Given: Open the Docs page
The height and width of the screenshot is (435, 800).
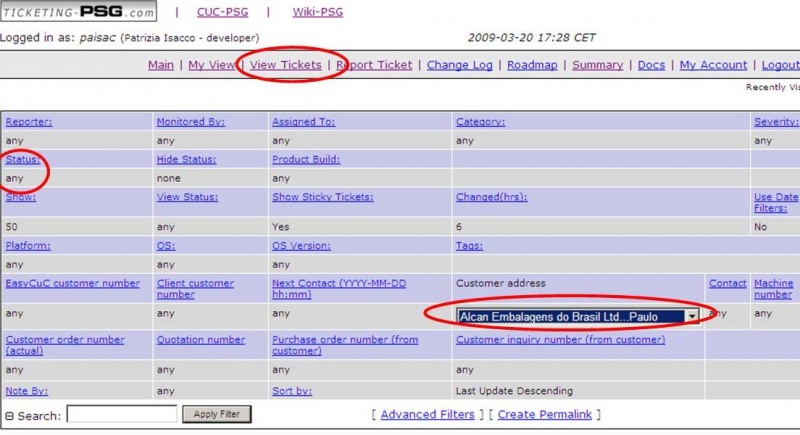Looking at the screenshot, I should (x=652, y=65).
